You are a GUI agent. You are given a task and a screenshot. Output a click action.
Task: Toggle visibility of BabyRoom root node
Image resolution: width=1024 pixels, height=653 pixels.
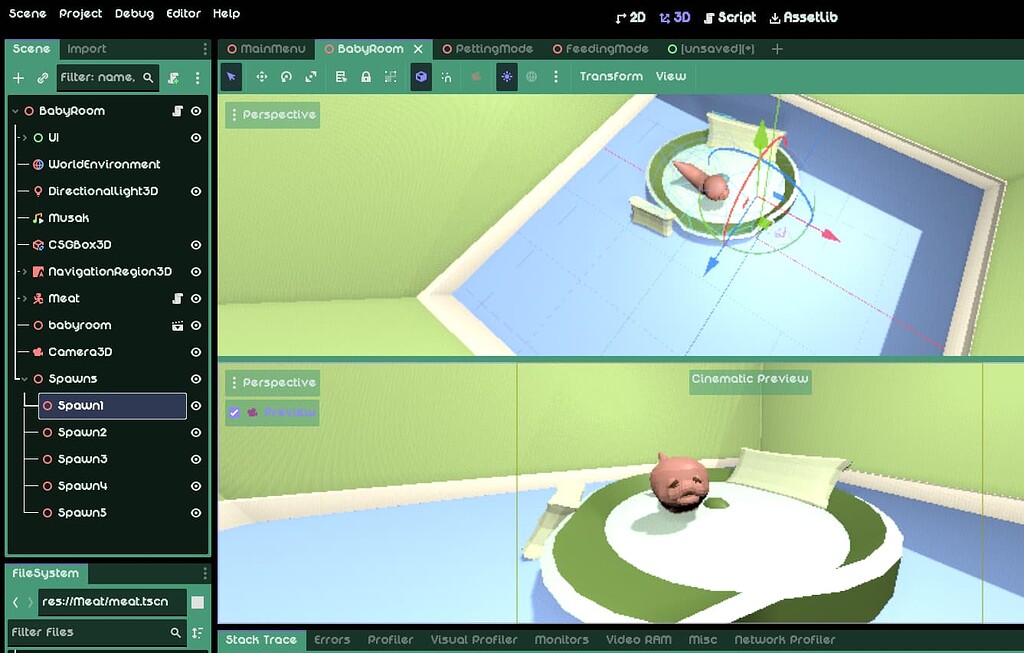coord(196,111)
